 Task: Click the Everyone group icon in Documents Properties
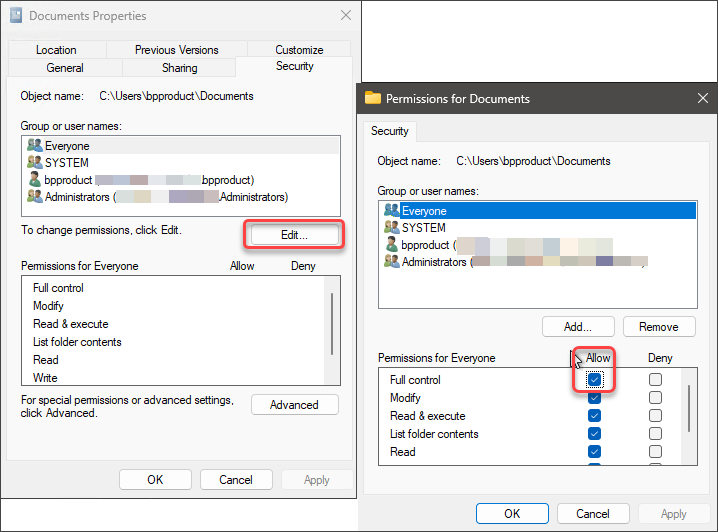pos(35,145)
